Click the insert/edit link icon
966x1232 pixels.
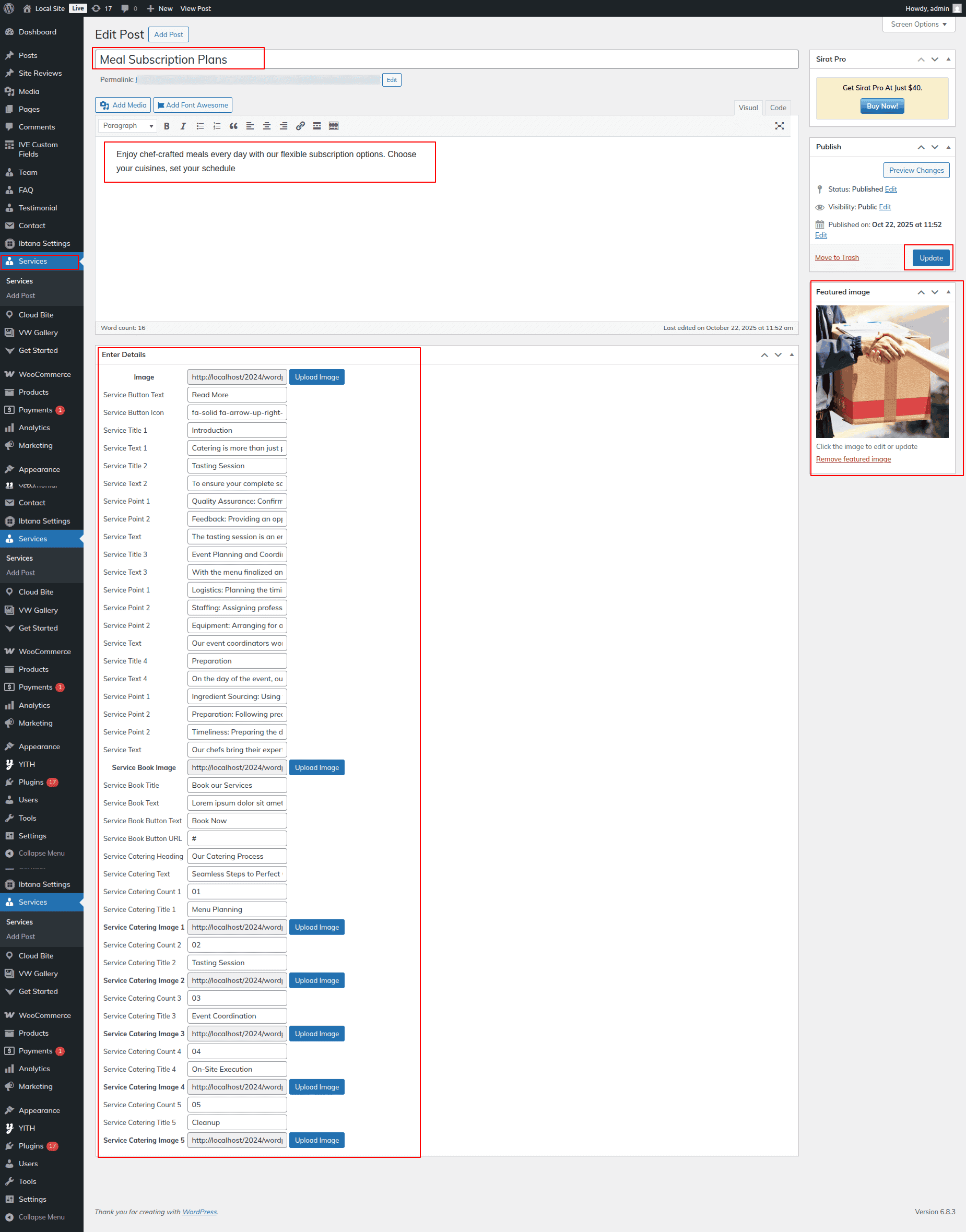click(x=300, y=126)
